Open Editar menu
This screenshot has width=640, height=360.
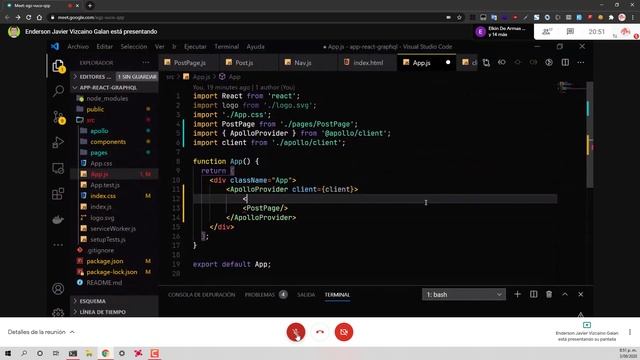pos(104,47)
